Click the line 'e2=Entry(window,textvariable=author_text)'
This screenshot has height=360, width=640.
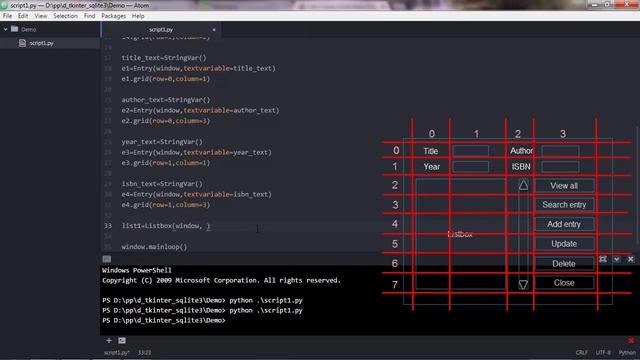(x=200, y=110)
